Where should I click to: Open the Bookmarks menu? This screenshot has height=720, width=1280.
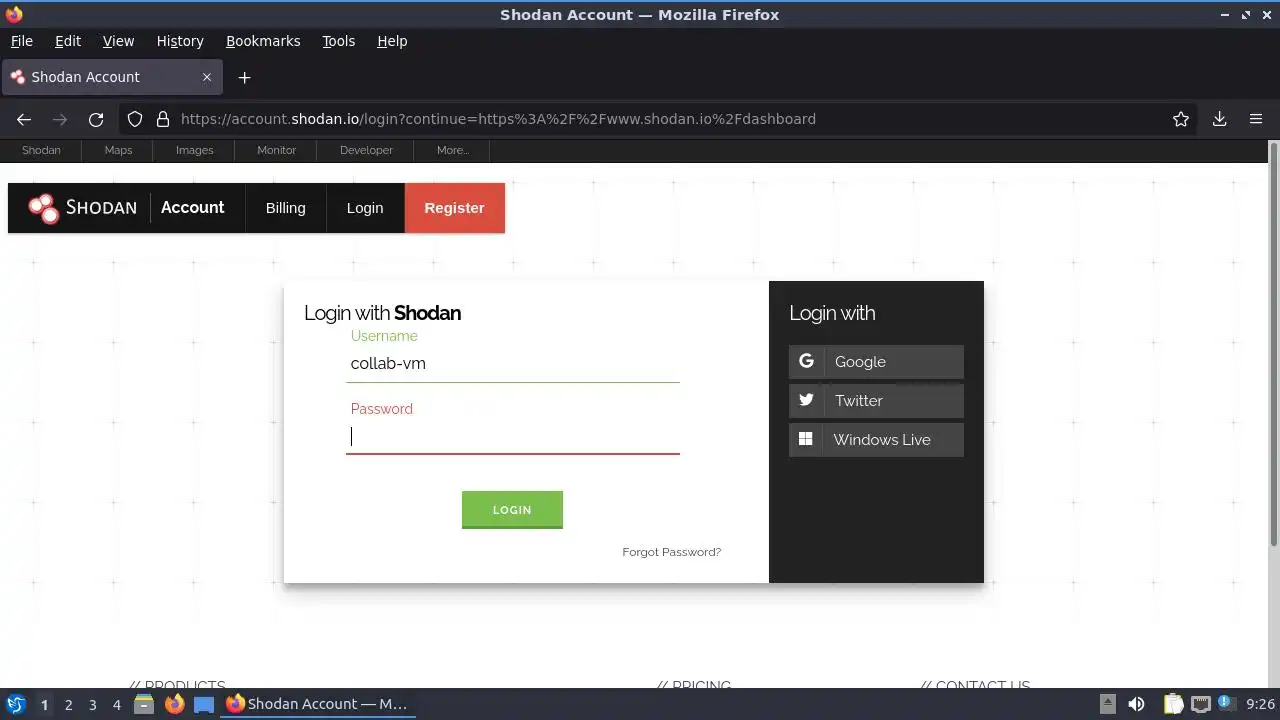coord(263,41)
